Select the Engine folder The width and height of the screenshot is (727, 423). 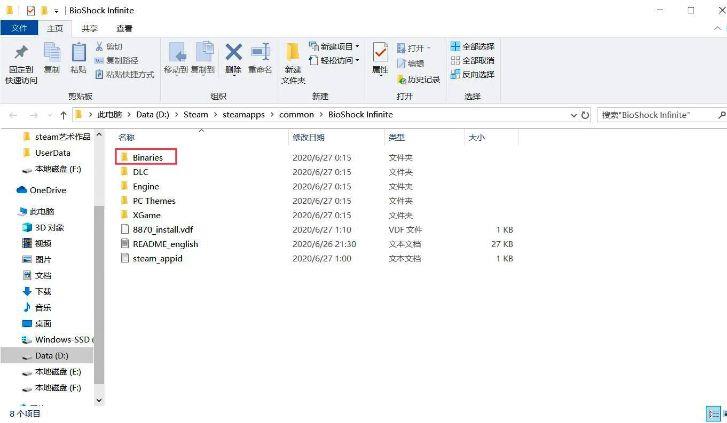140,186
